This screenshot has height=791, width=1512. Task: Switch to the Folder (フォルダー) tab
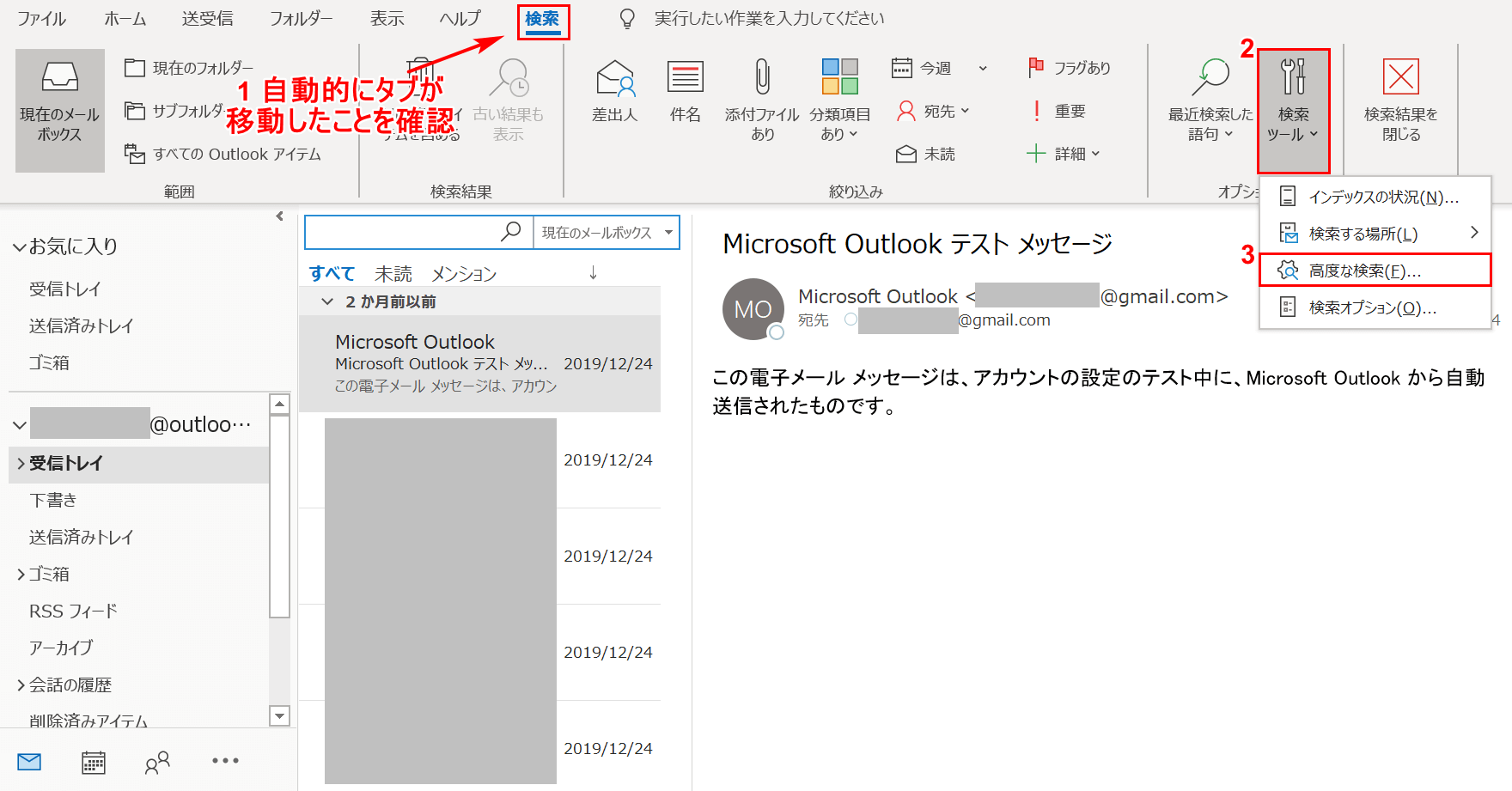tap(302, 18)
